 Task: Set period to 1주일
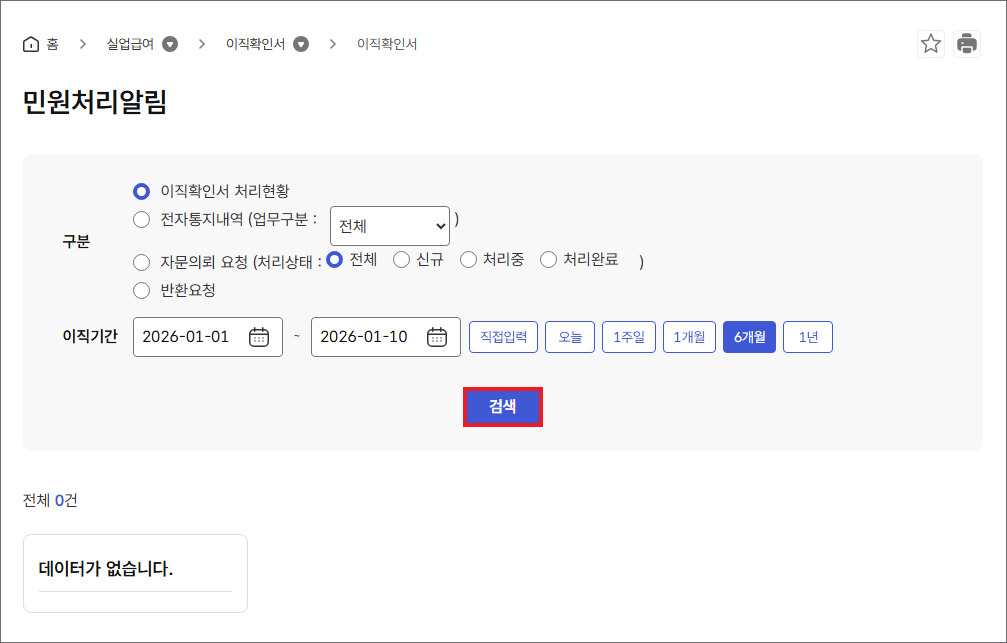629,337
